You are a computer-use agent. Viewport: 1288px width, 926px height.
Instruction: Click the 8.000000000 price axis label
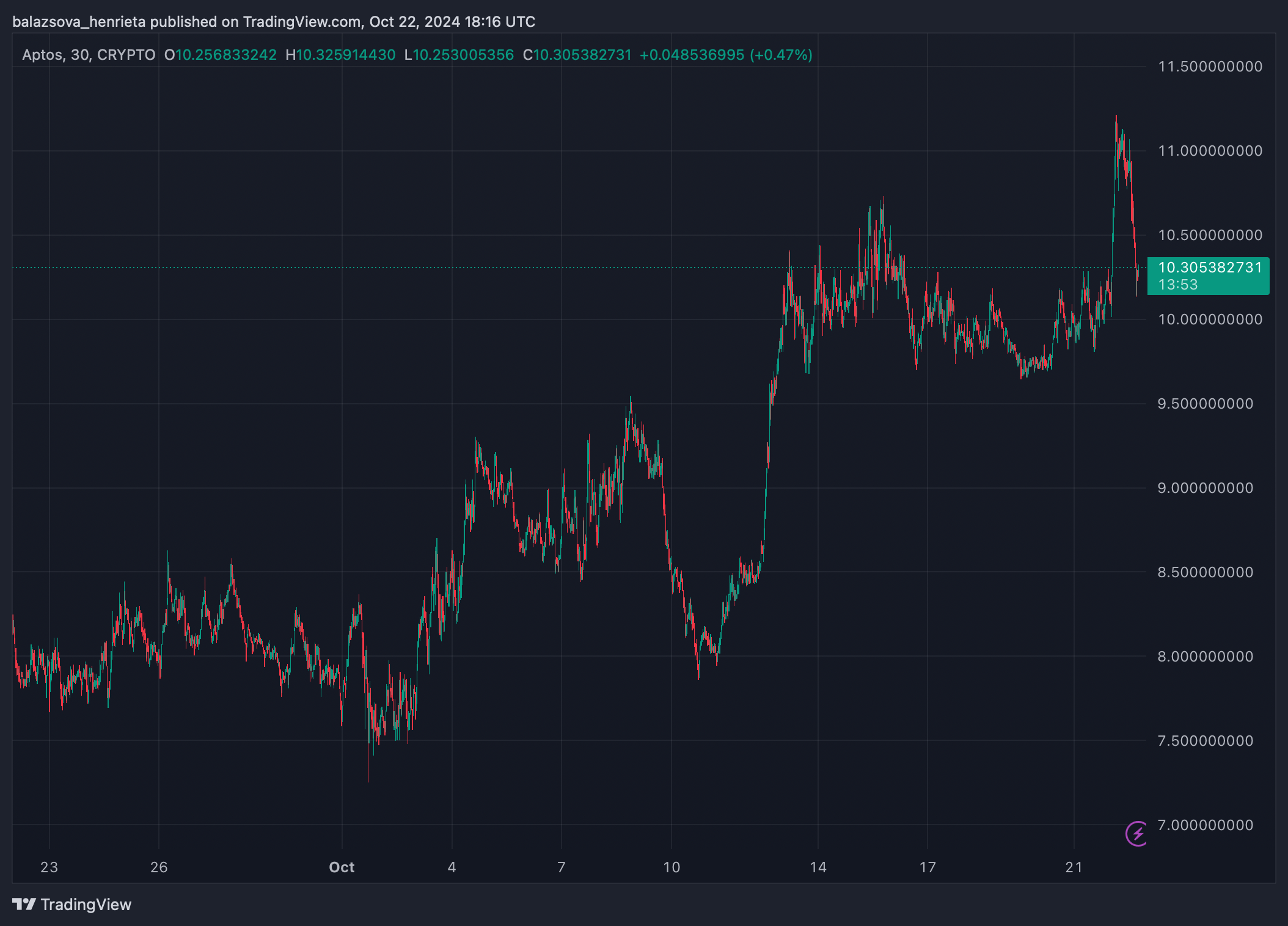click(1205, 657)
